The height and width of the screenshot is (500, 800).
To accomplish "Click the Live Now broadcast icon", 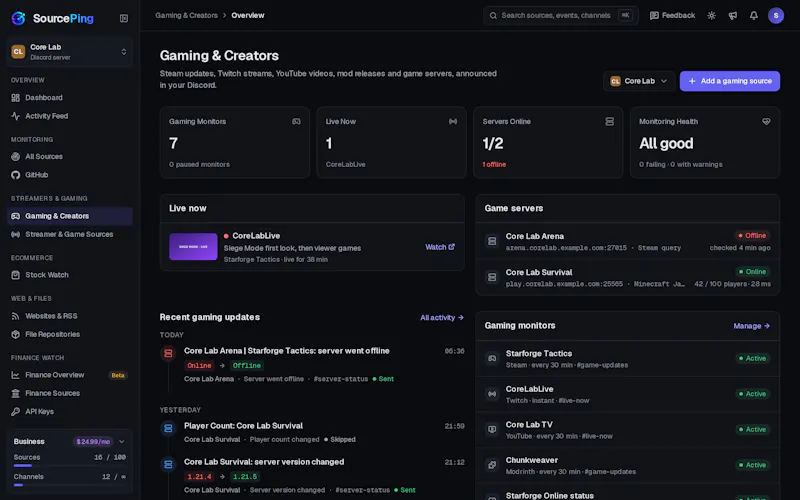I will click(x=453, y=121).
